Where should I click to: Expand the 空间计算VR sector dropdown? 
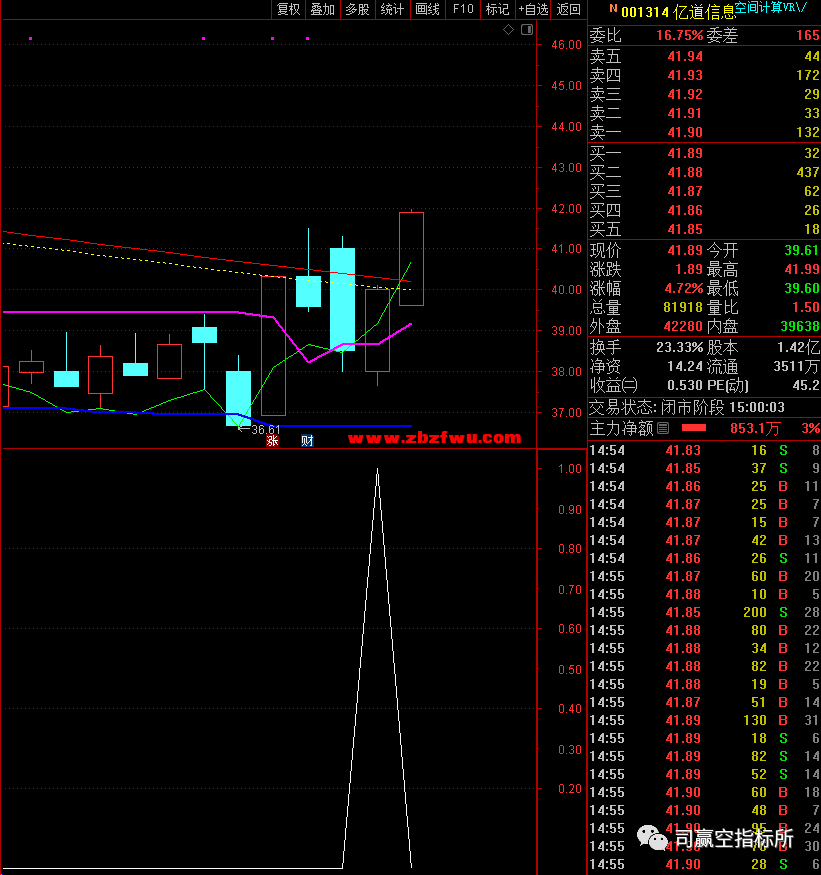pyautogui.click(x=770, y=7)
